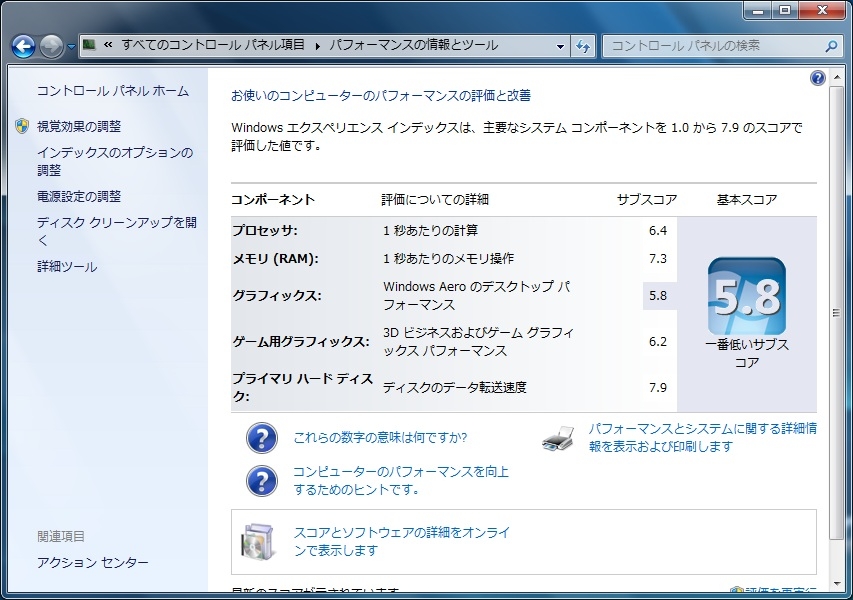Click the 5.8 base score badge
The height and width of the screenshot is (600, 853).
pos(746,296)
